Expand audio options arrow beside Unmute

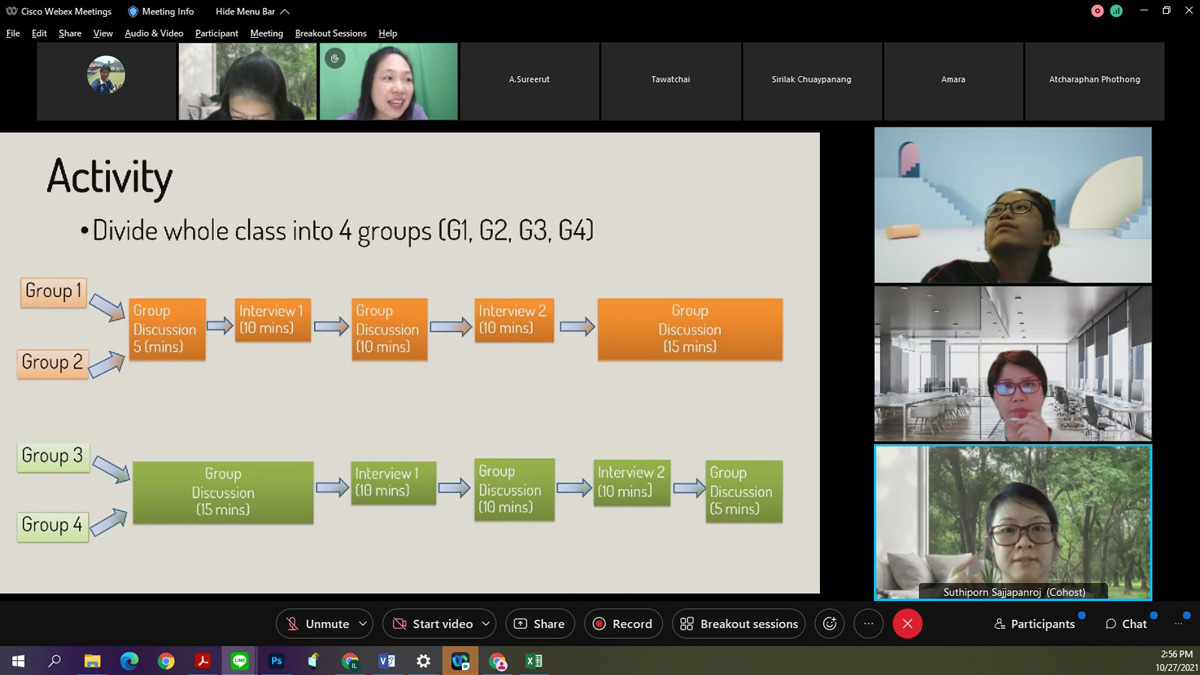pyautogui.click(x=362, y=624)
